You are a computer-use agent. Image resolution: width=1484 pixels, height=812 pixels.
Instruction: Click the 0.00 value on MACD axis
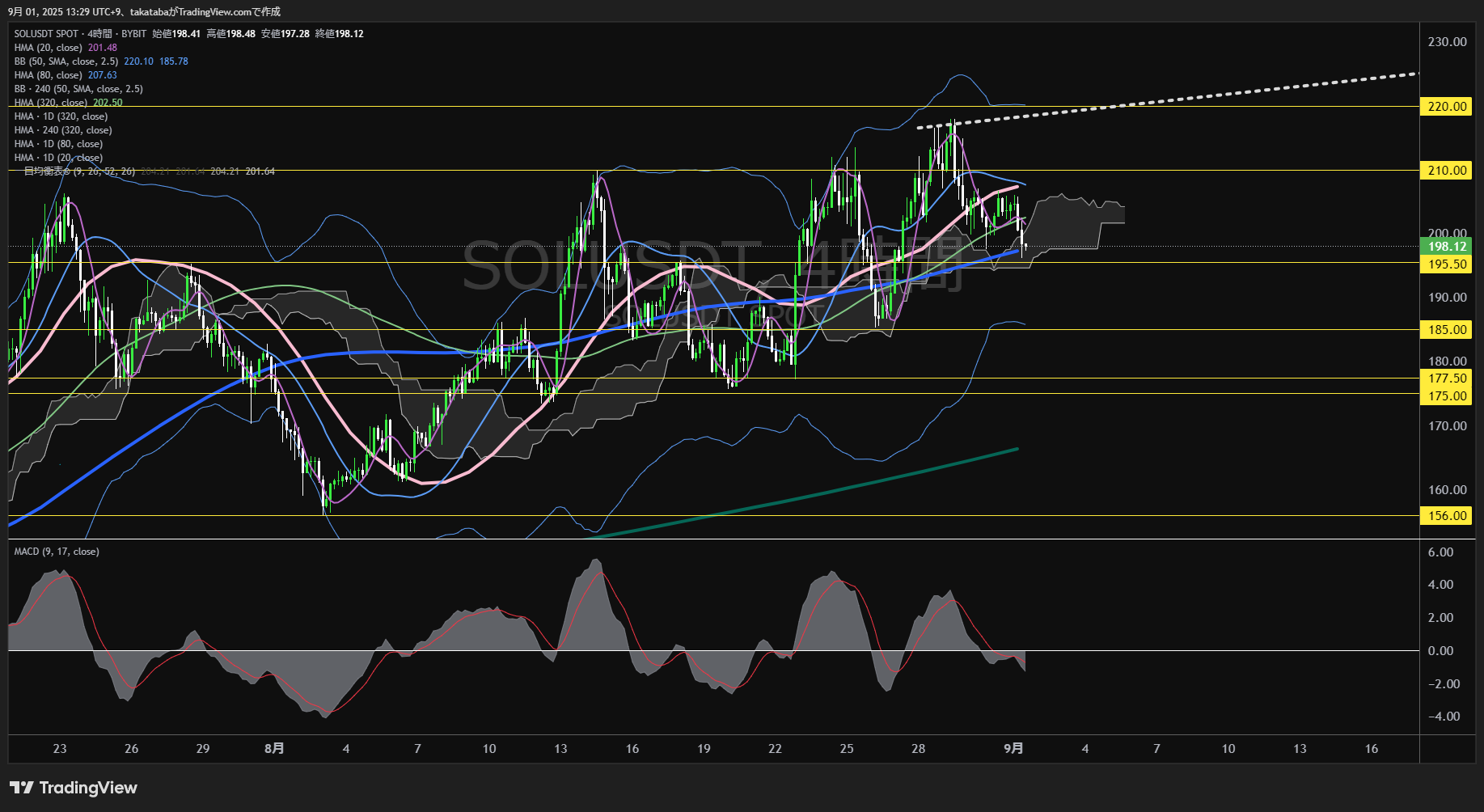pyautogui.click(x=1440, y=650)
